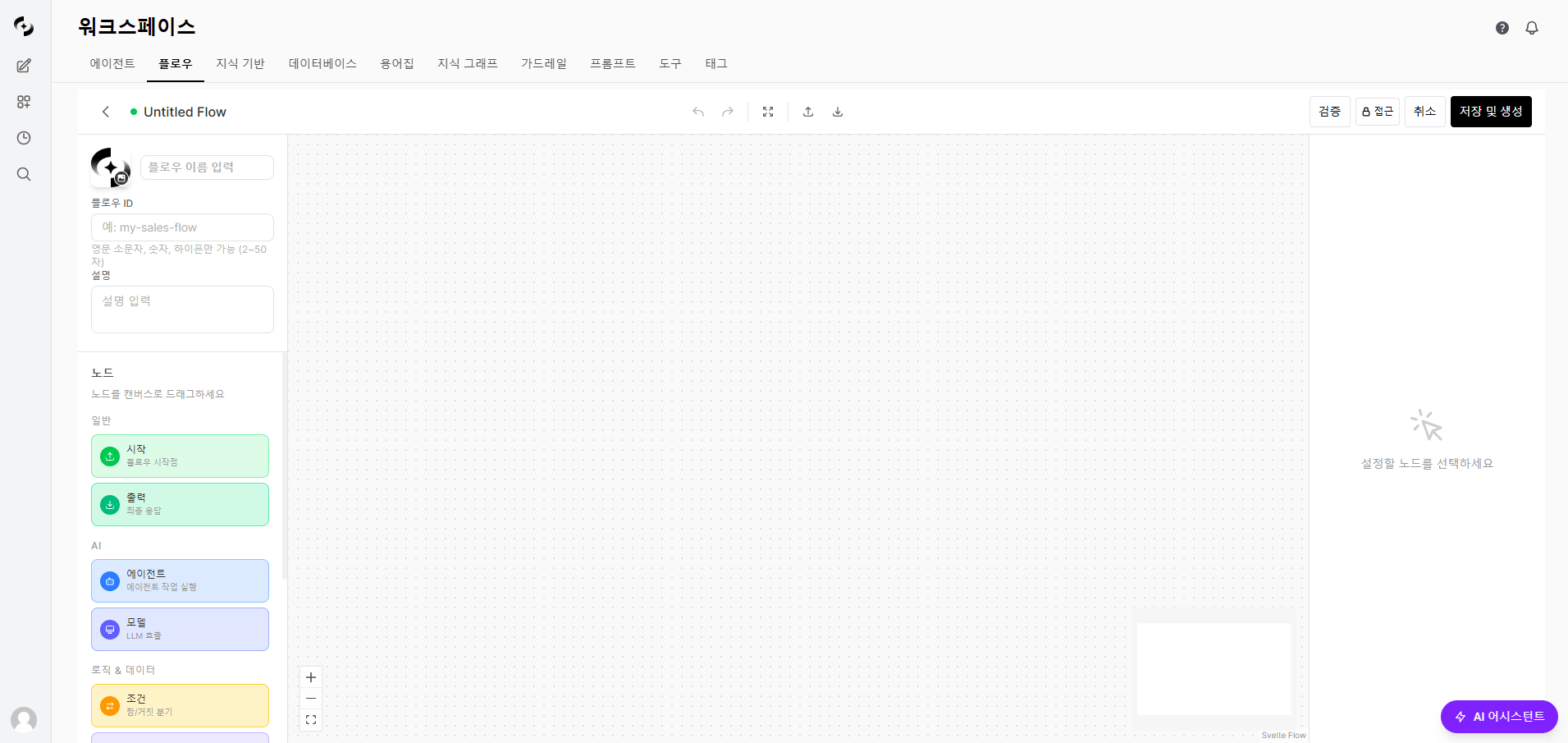Select the 조건 node card
The height and width of the screenshot is (743, 1568).
(x=180, y=705)
